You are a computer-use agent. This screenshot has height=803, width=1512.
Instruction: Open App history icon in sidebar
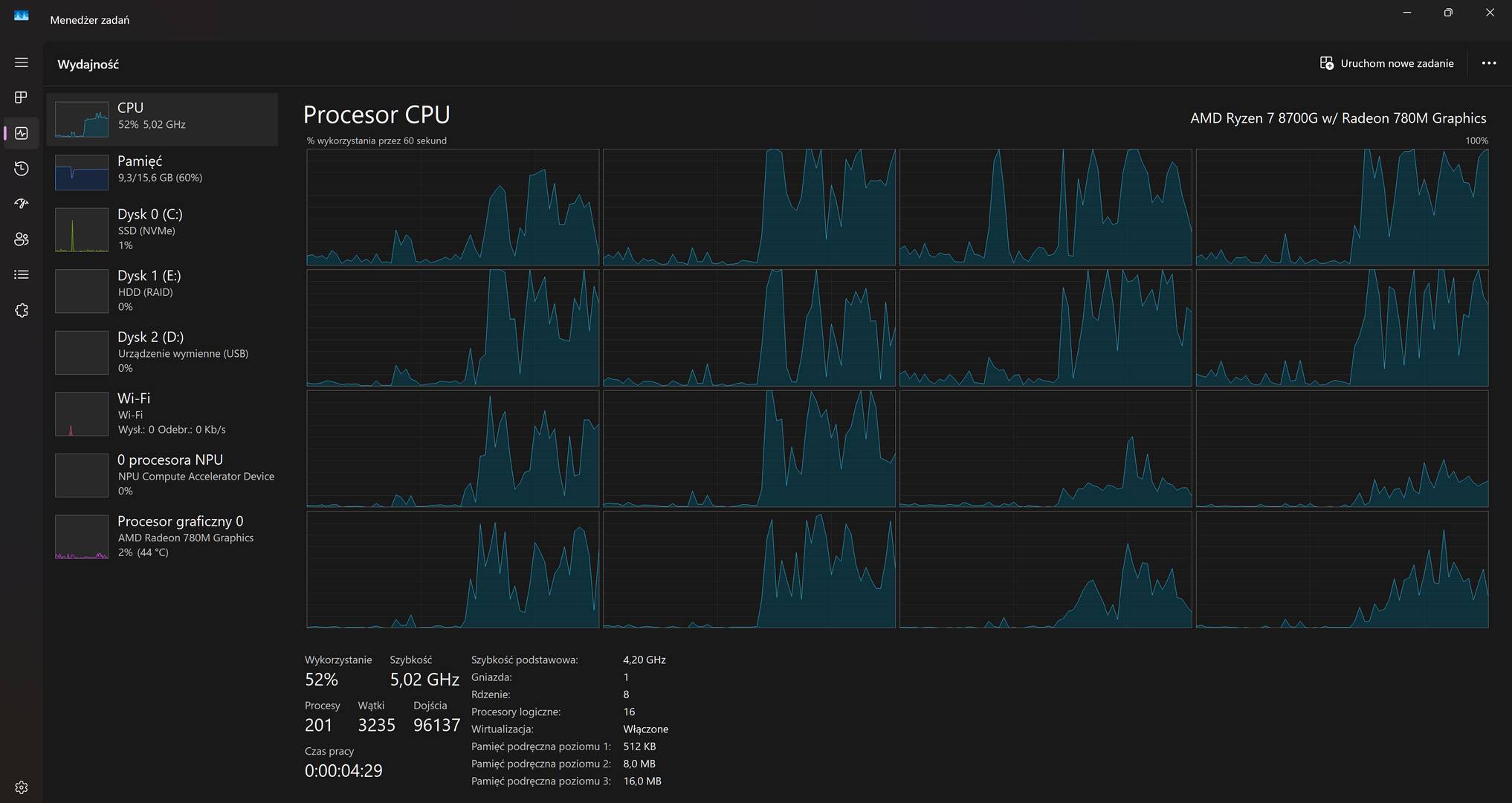tap(22, 169)
